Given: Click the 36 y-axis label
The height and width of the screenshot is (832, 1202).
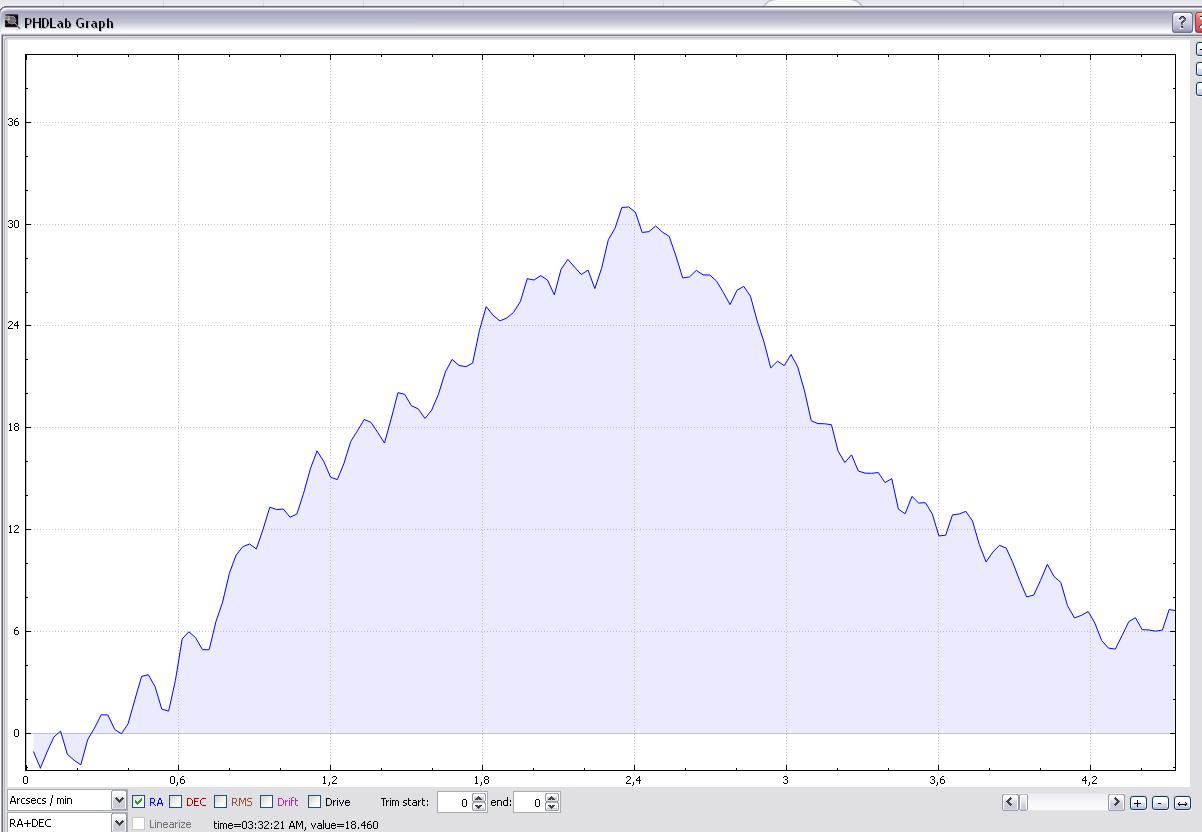Looking at the screenshot, I should [x=13, y=122].
